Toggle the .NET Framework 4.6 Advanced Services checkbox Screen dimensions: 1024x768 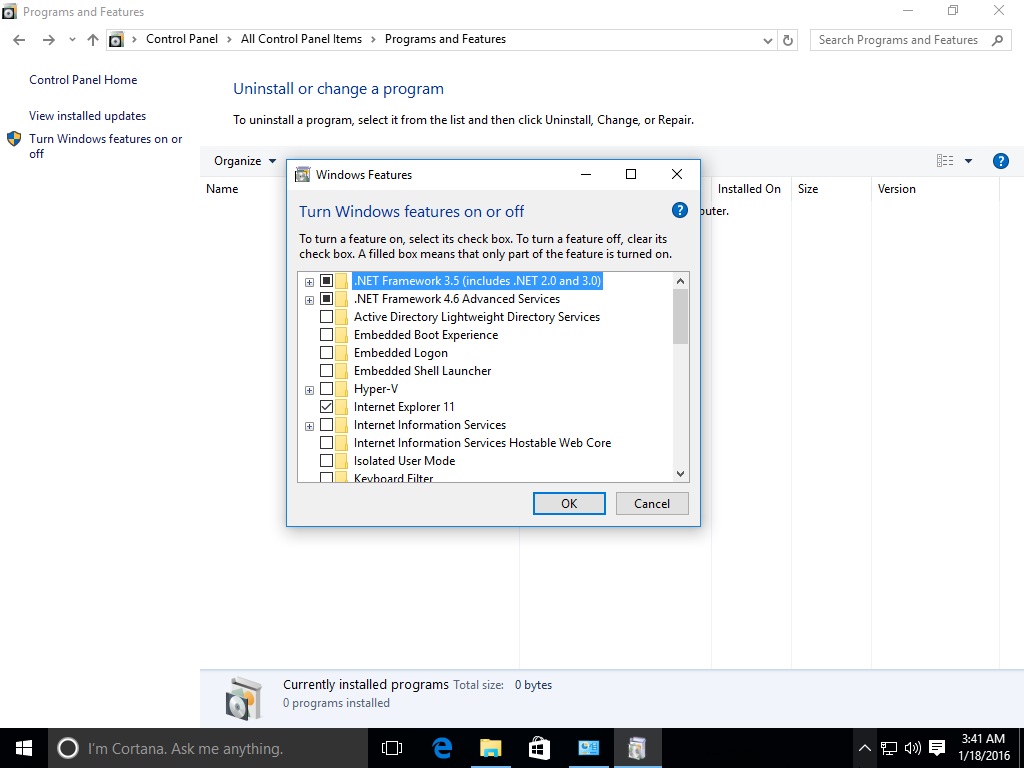click(x=326, y=299)
